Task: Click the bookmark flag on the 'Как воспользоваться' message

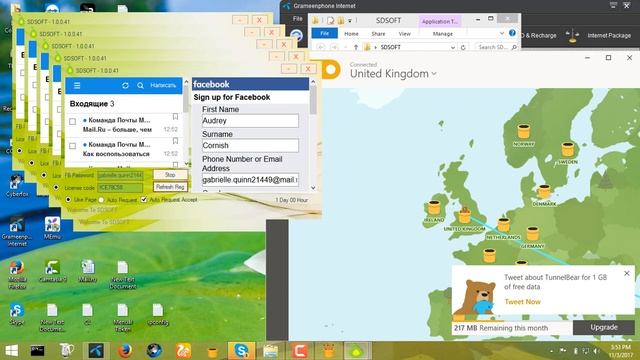Action: point(176,141)
